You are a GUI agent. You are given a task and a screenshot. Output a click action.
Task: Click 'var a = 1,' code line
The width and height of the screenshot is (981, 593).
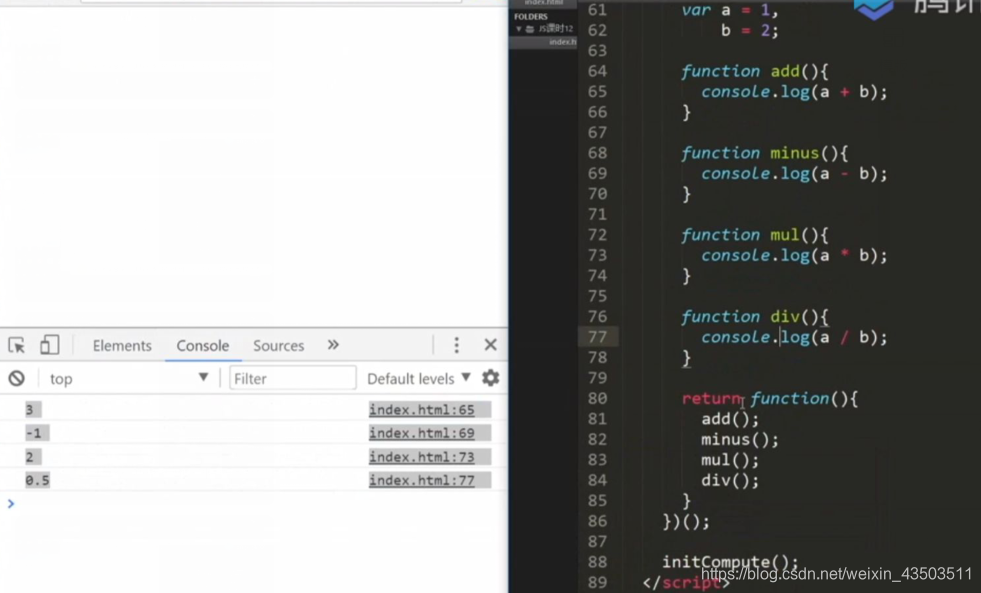(x=729, y=11)
